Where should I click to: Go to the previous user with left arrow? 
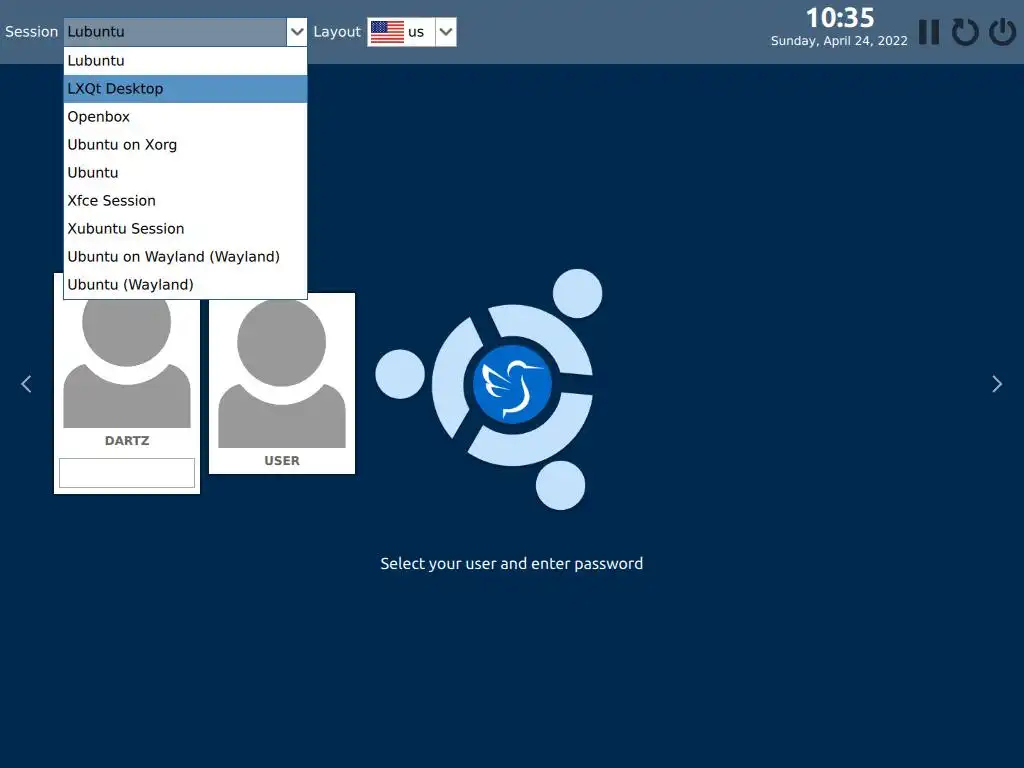(x=26, y=384)
